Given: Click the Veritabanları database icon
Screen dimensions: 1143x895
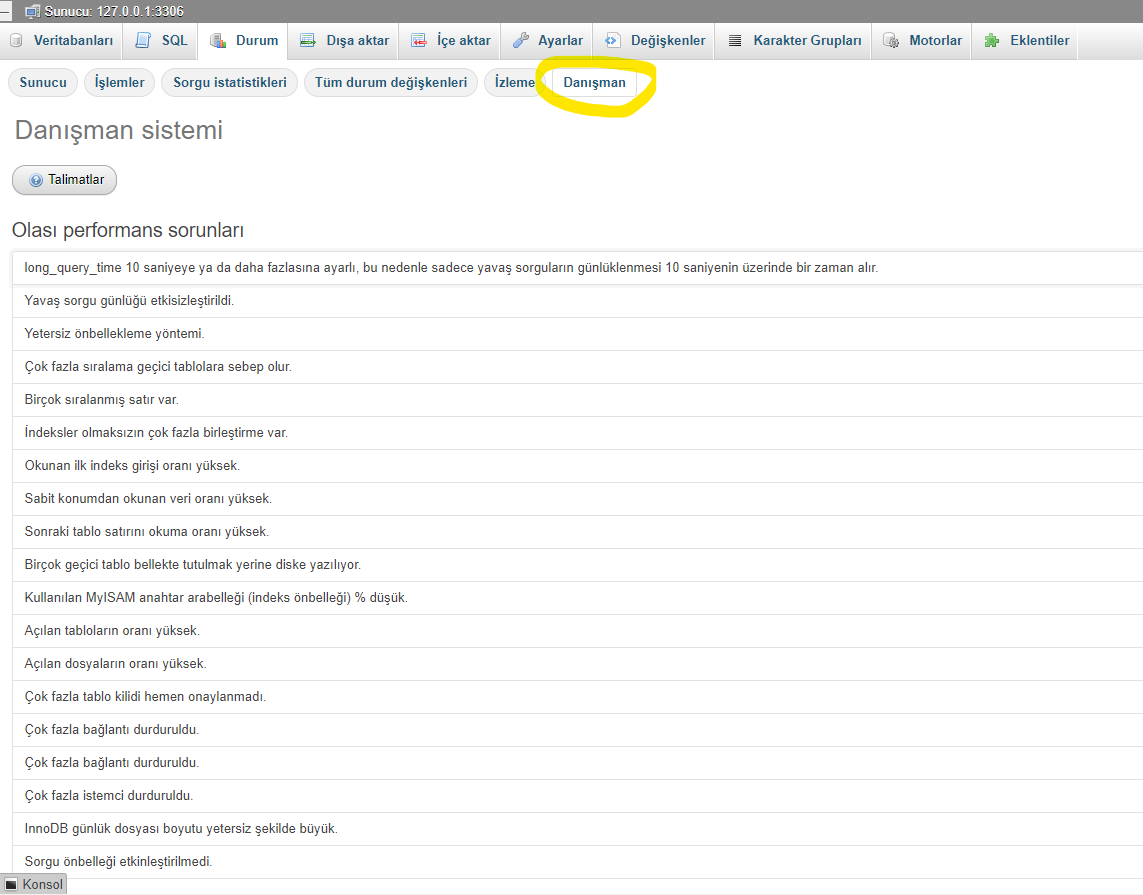Looking at the screenshot, I should (x=16, y=41).
